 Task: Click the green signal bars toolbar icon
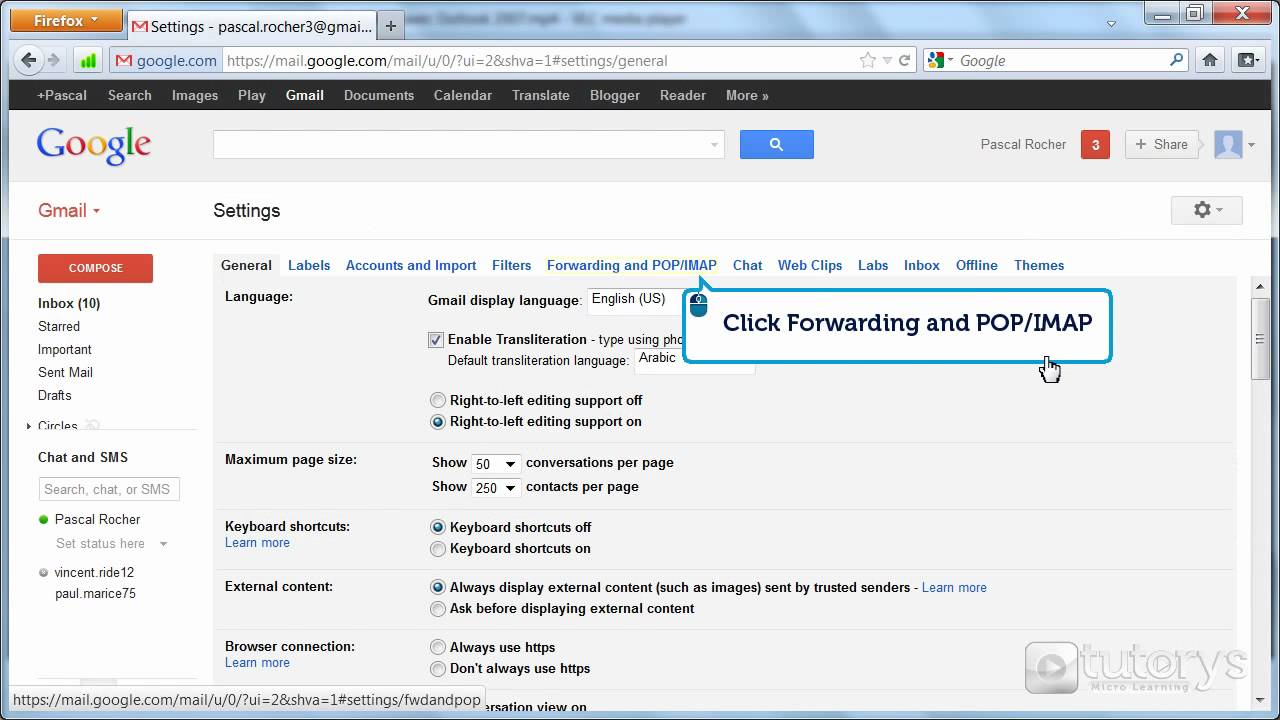[x=88, y=60]
